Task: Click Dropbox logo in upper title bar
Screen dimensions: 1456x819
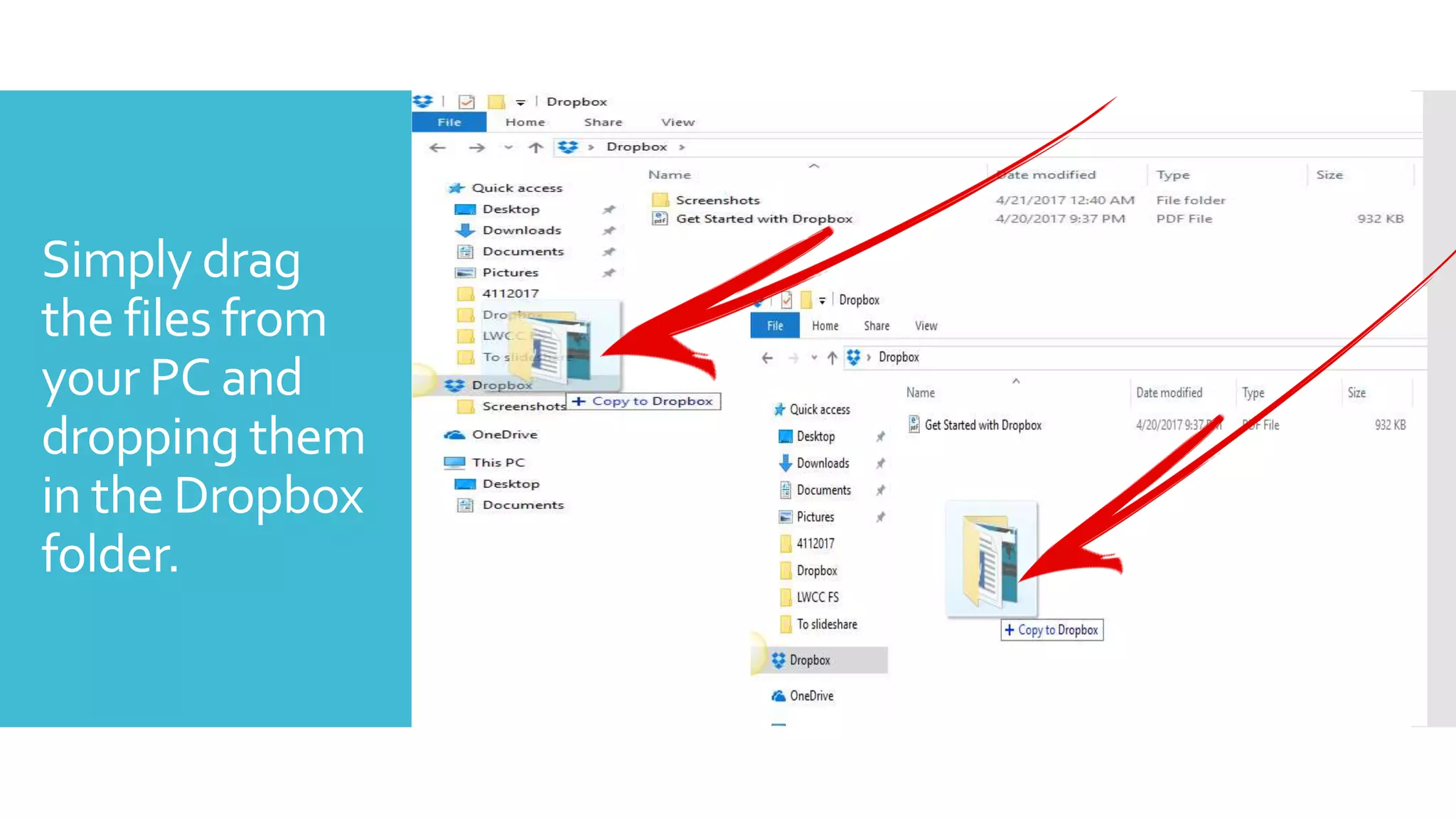Action: (x=423, y=101)
